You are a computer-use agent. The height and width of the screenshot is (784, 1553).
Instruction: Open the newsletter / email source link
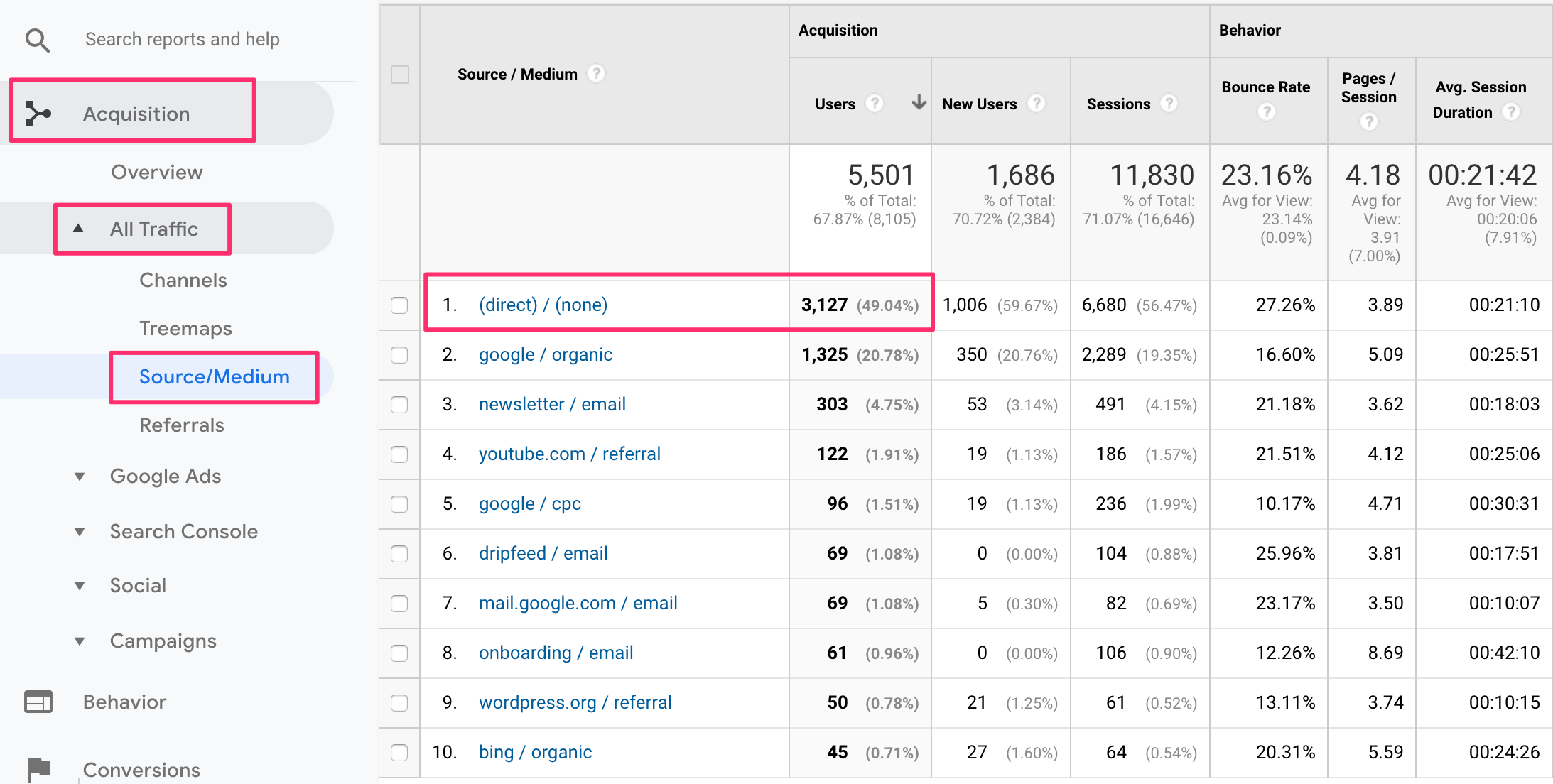pyautogui.click(x=552, y=405)
